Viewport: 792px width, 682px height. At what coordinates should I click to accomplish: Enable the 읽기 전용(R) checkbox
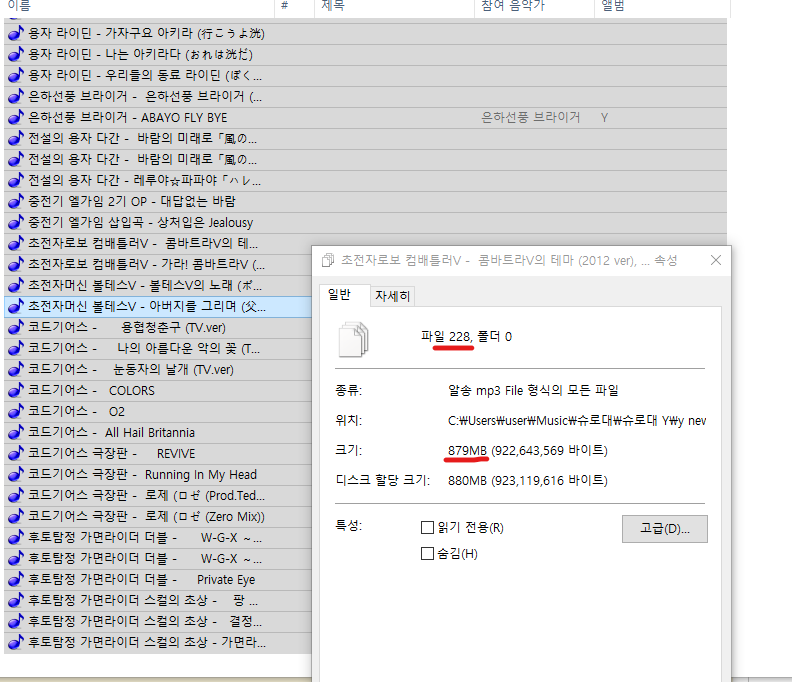tap(428, 528)
